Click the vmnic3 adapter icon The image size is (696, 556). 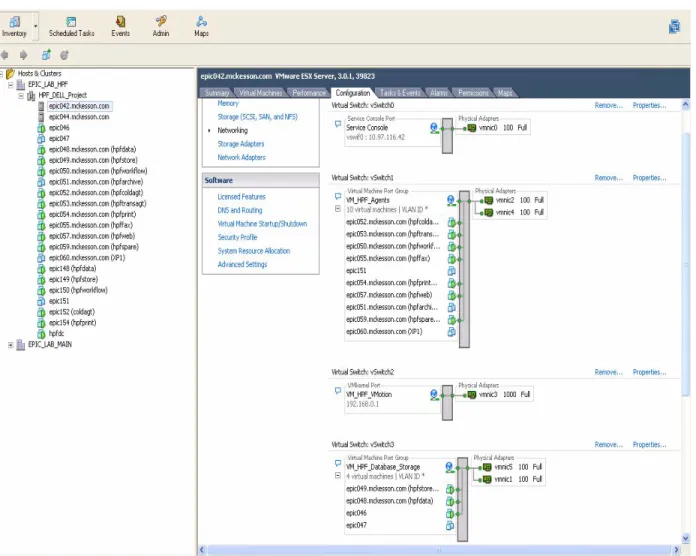click(472, 394)
